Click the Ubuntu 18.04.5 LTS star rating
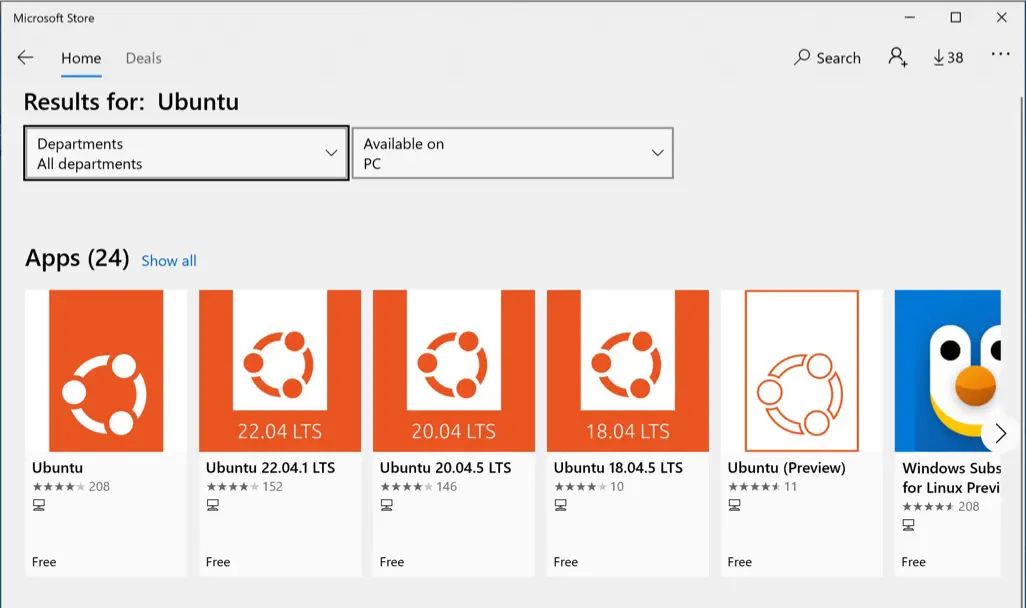This screenshot has width=1026, height=608. 579,487
